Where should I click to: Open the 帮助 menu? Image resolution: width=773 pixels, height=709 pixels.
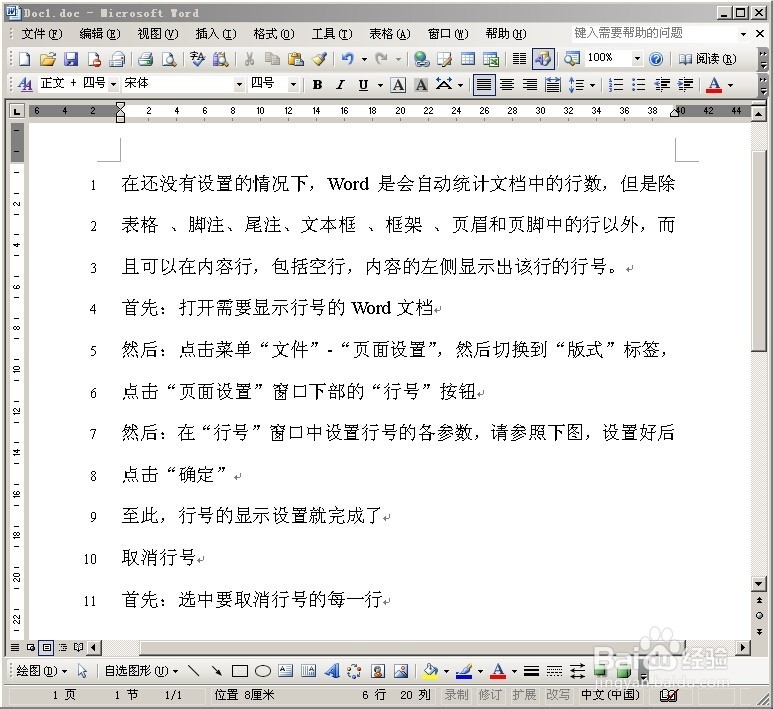[506, 34]
